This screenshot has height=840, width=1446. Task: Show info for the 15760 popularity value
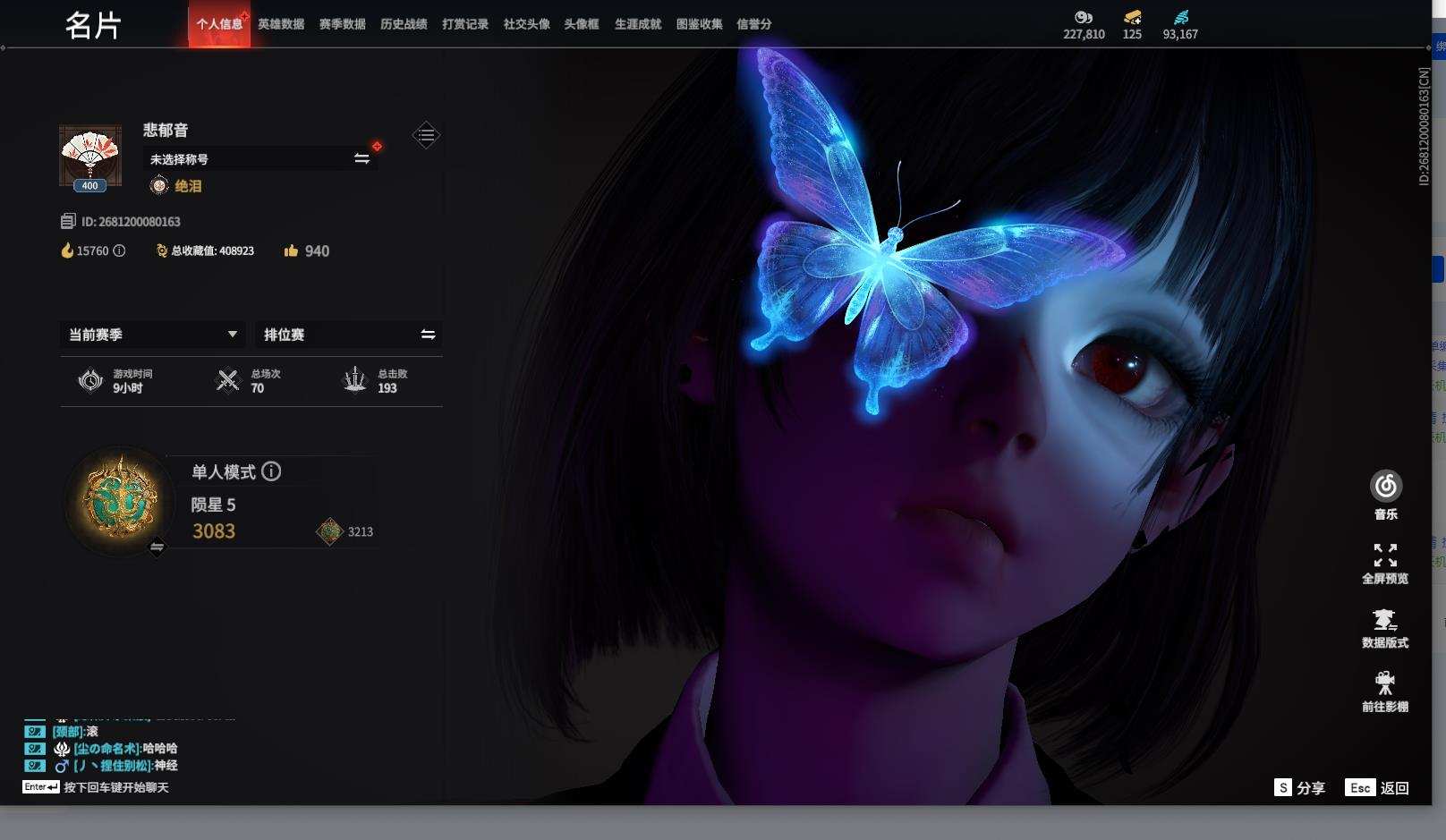tap(119, 250)
